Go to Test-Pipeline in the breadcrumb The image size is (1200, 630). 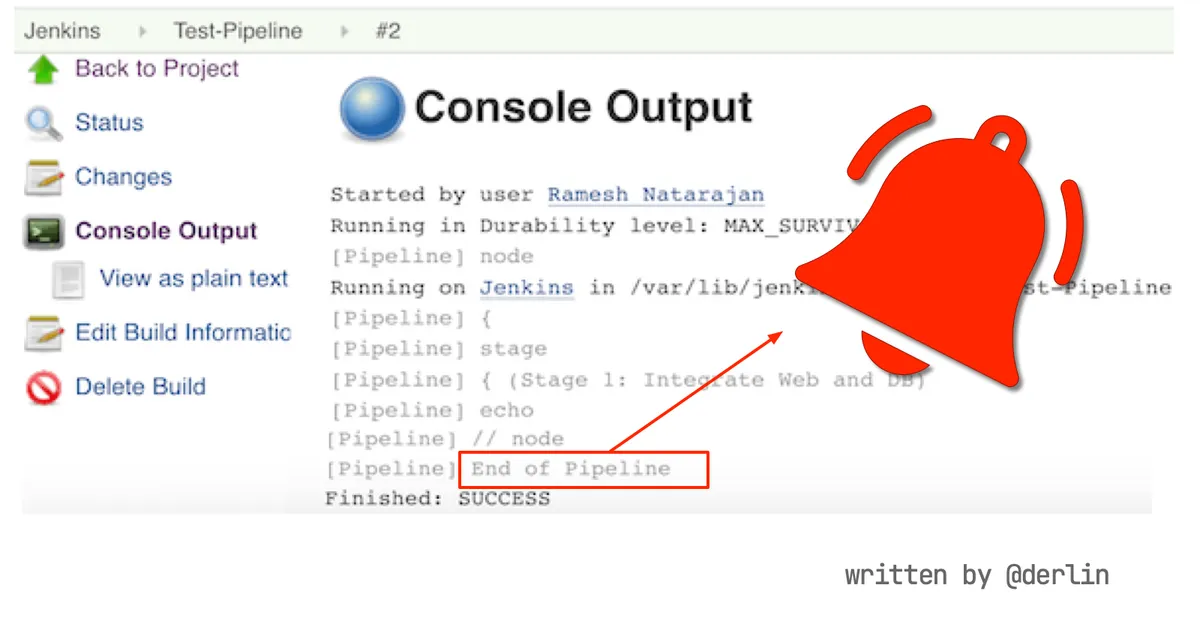click(238, 31)
